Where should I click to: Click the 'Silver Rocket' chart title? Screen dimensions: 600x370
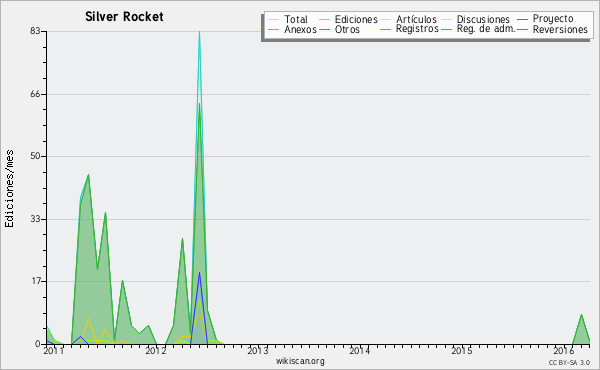pyautogui.click(x=124, y=16)
